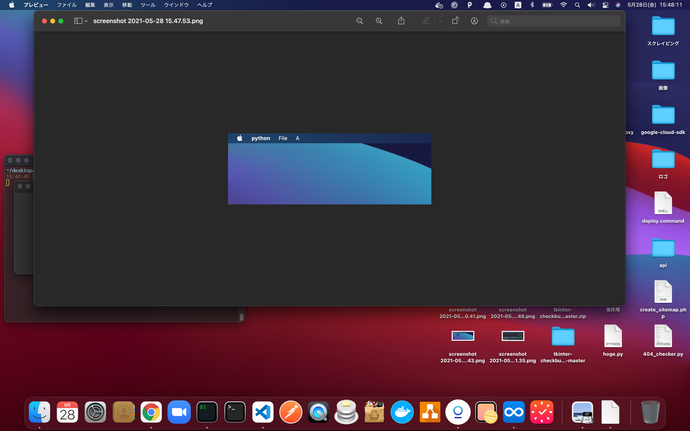Open Contacts from the Dock
This screenshot has height=431, width=690.
(123, 412)
